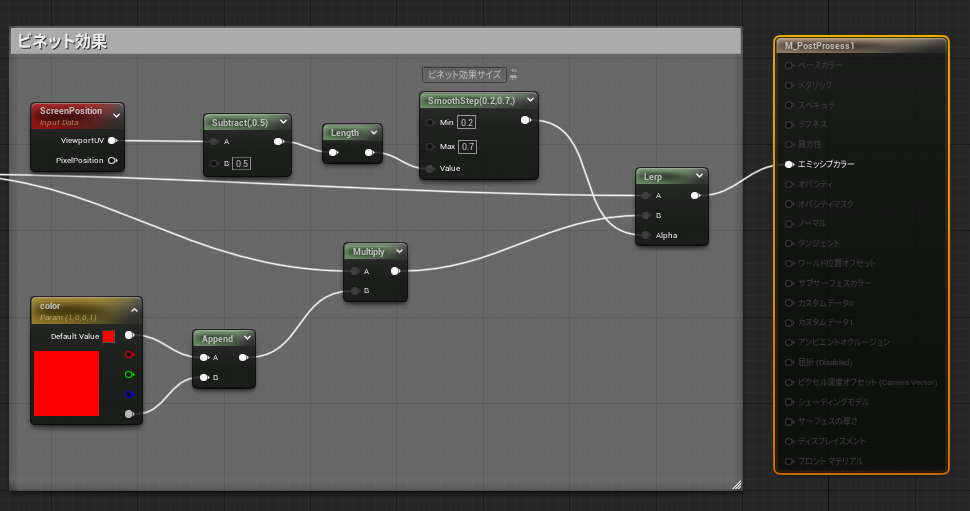The width and height of the screenshot is (970, 511).
Task: Expand the Lerp node chevron
Action: (699, 176)
